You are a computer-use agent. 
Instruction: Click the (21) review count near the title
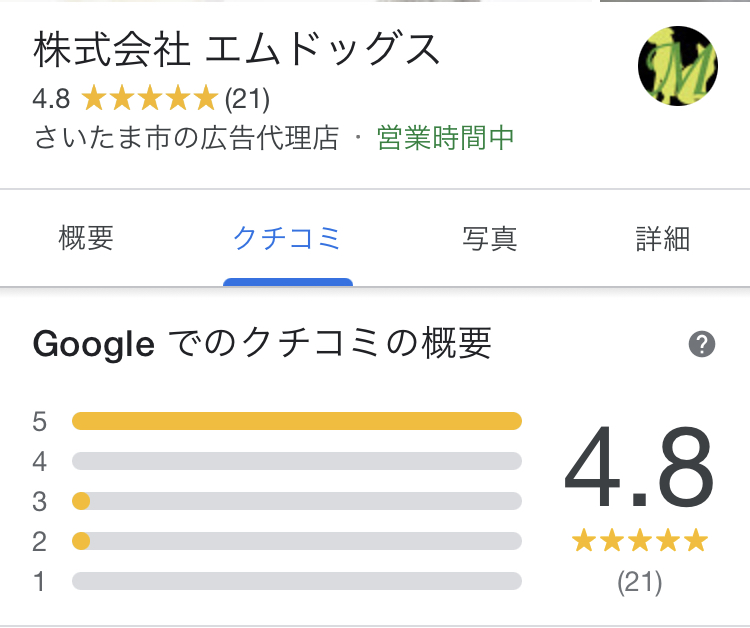(x=247, y=99)
